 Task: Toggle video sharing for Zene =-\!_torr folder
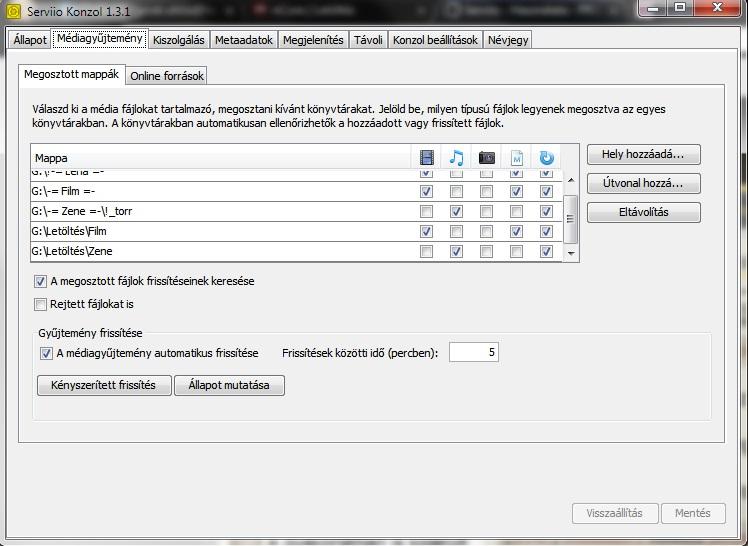[426, 211]
